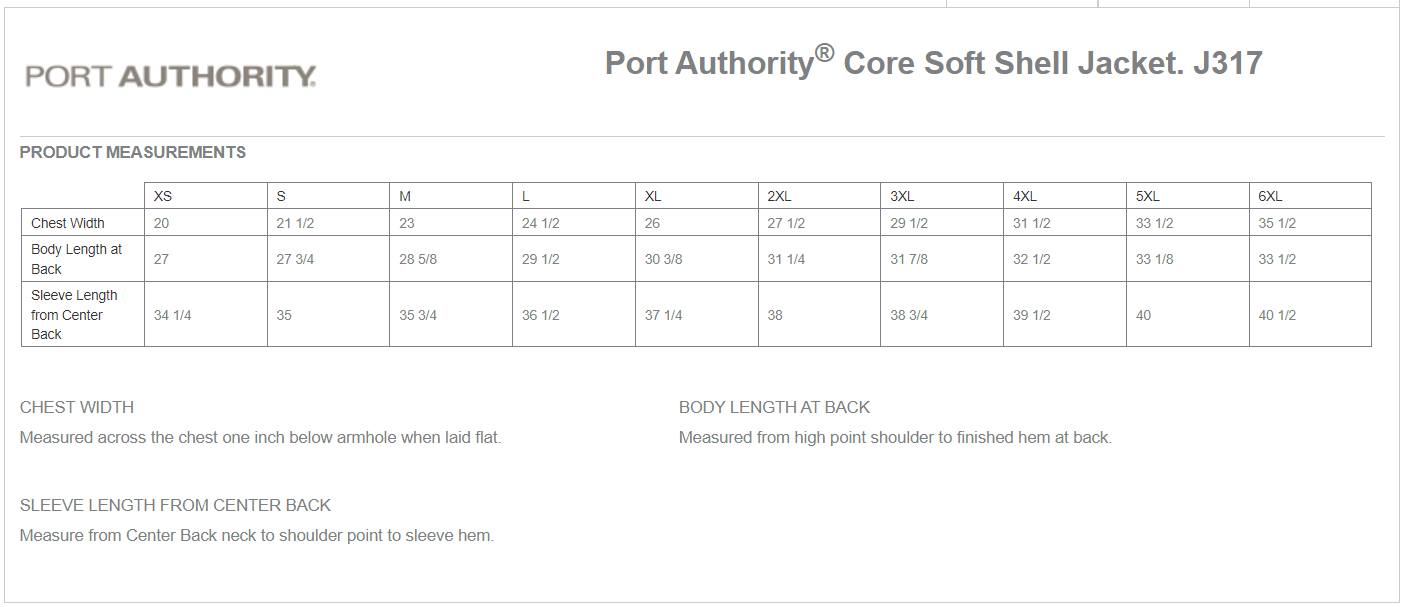The width and height of the screenshot is (1402, 607).
Task: Click the Chest Width row label
Action: click(x=68, y=223)
